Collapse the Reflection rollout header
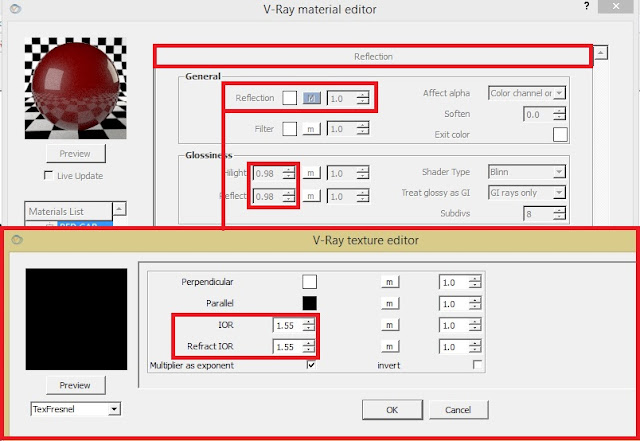Image resolution: width=640 pixels, height=441 pixels. point(373,56)
